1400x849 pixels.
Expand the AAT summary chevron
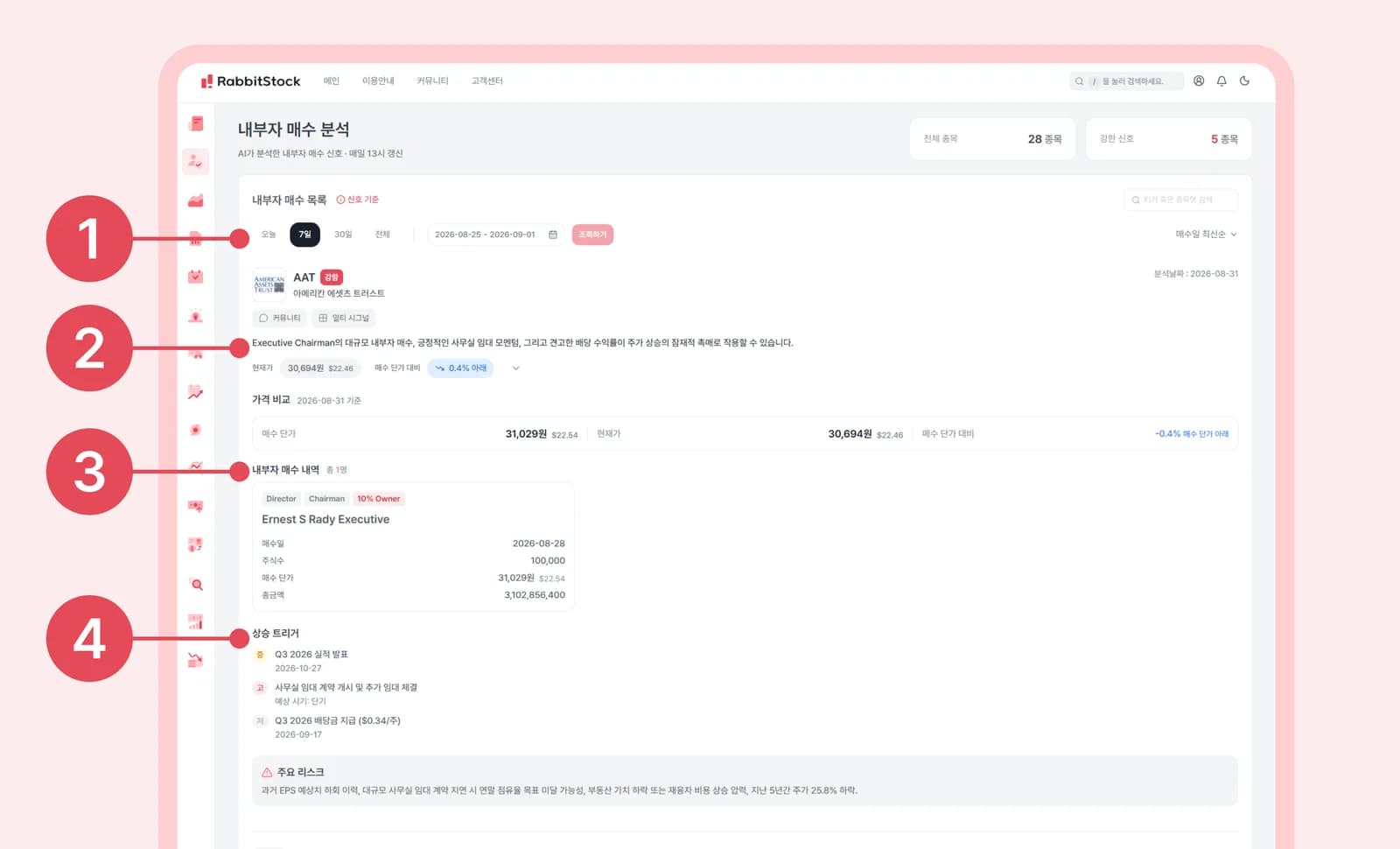(x=515, y=368)
